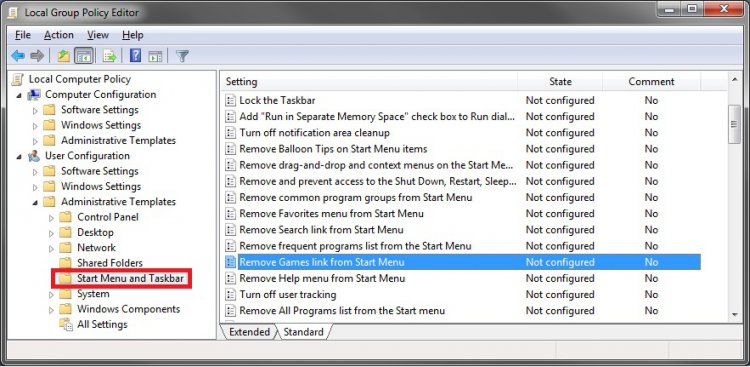
Task: Expand Administrative Templates under Computer Configuration
Action: pos(35,141)
